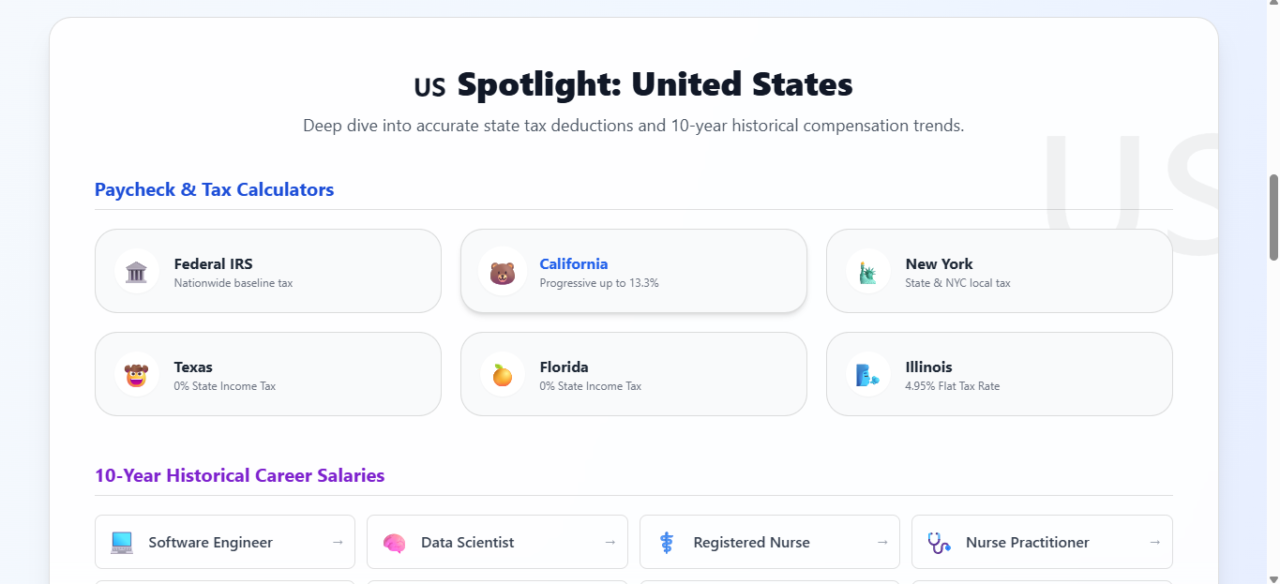This screenshot has height=584, width=1280.
Task: Select the California bear icon
Action: (x=502, y=270)
